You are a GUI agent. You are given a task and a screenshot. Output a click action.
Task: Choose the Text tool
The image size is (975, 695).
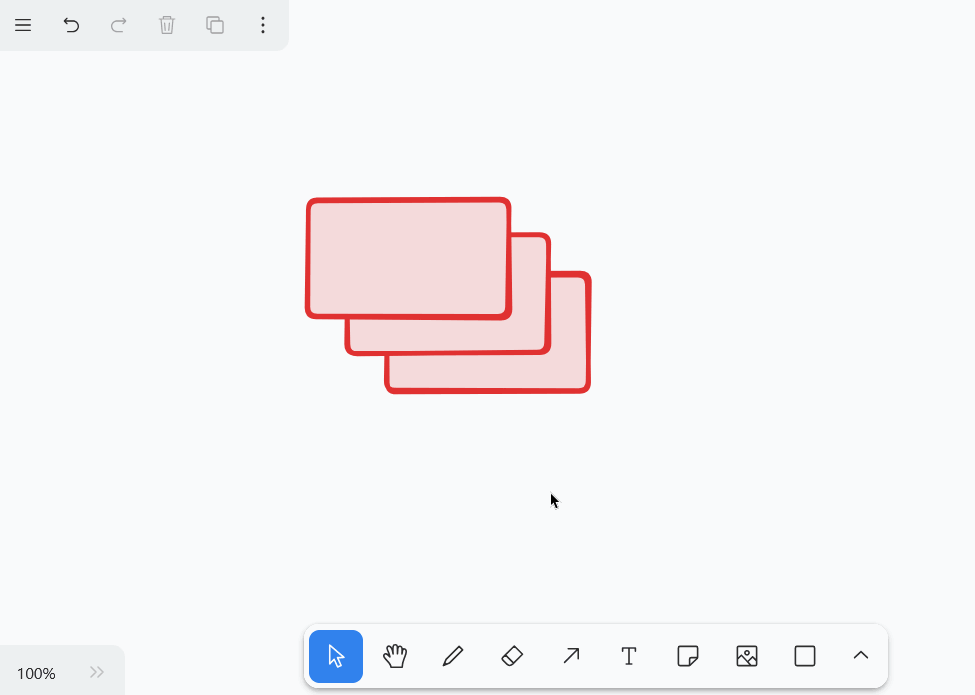coord(629,656)
